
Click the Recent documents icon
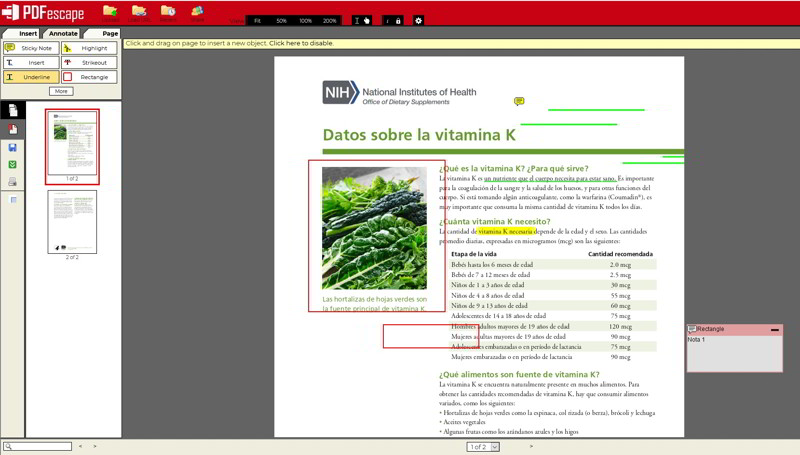[168, 13]
